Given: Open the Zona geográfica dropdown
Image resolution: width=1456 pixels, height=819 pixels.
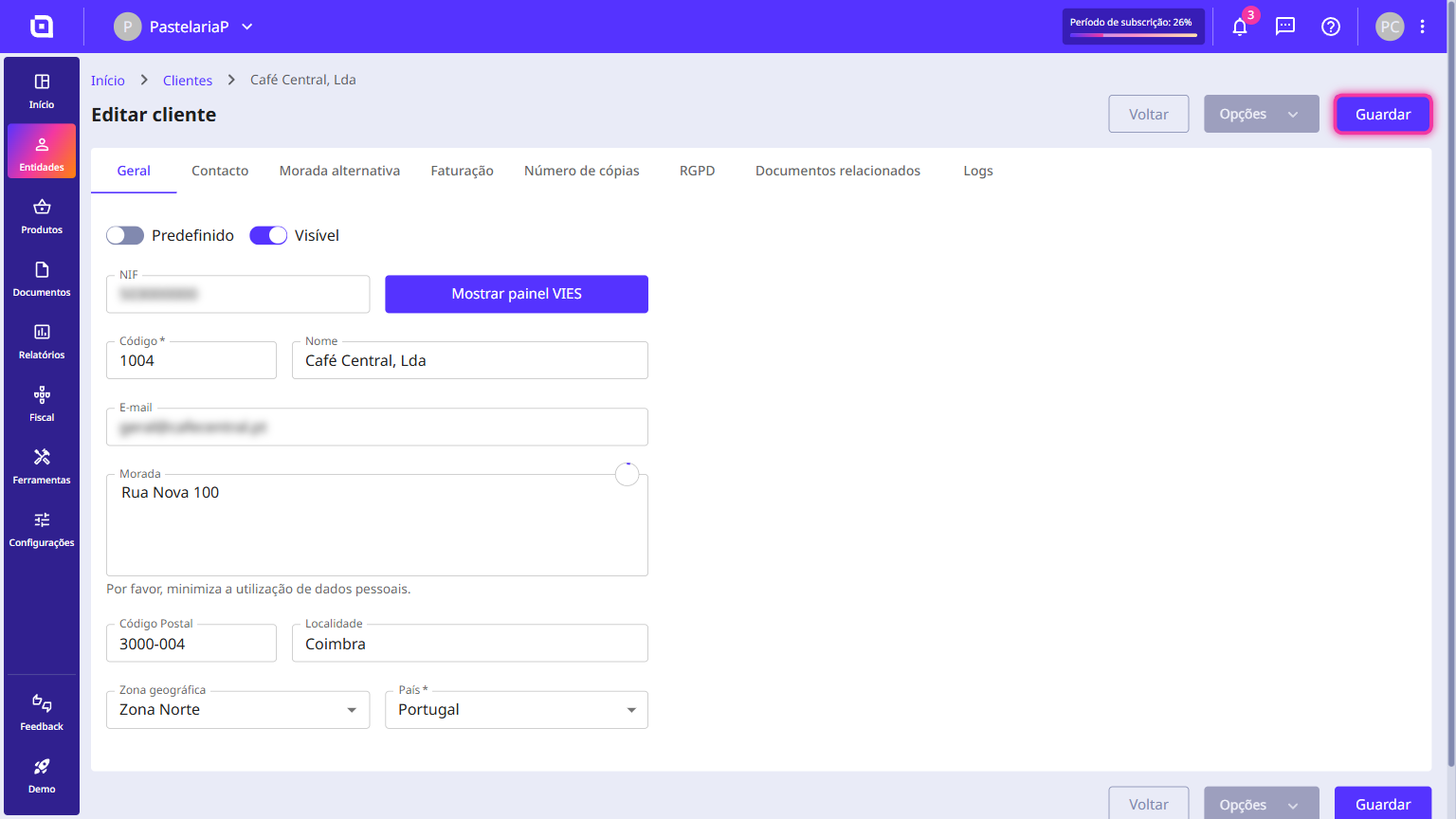Looking at the screenshot, I should coord(238,710).
